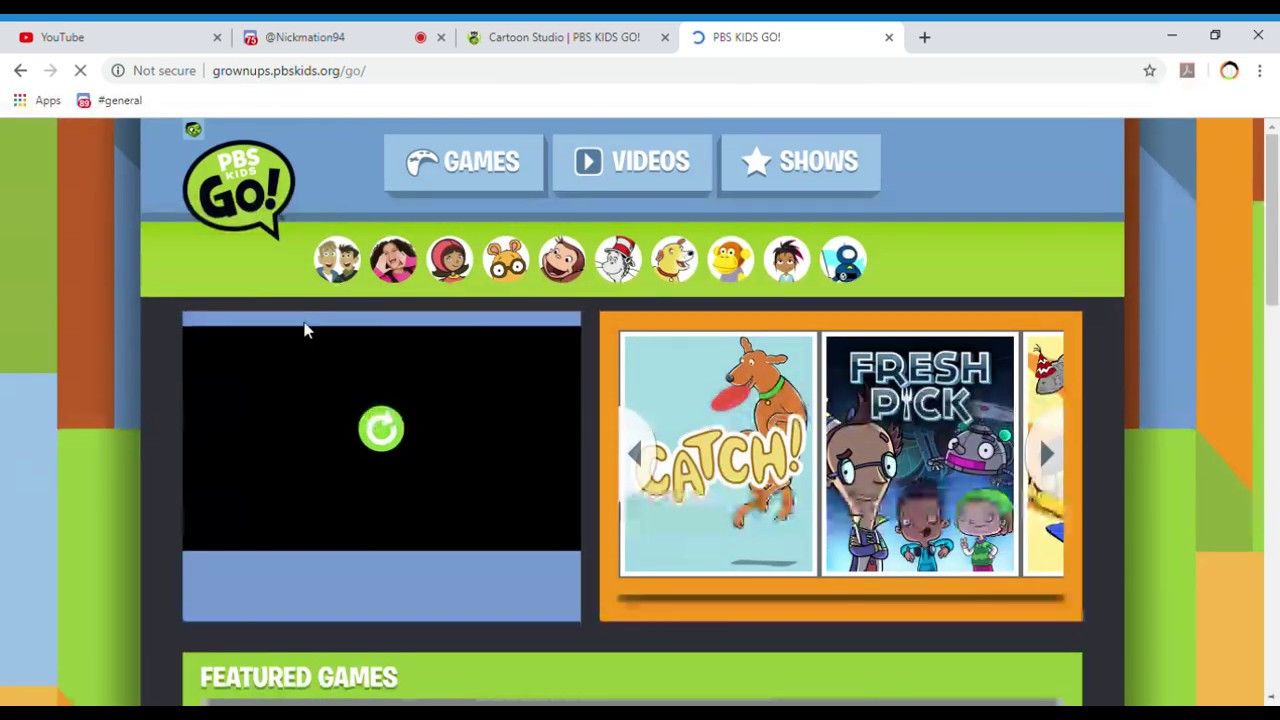The image size is (1280, 720).
Task: Open the dark-haired kid character icon
Action: pos(786,260)
